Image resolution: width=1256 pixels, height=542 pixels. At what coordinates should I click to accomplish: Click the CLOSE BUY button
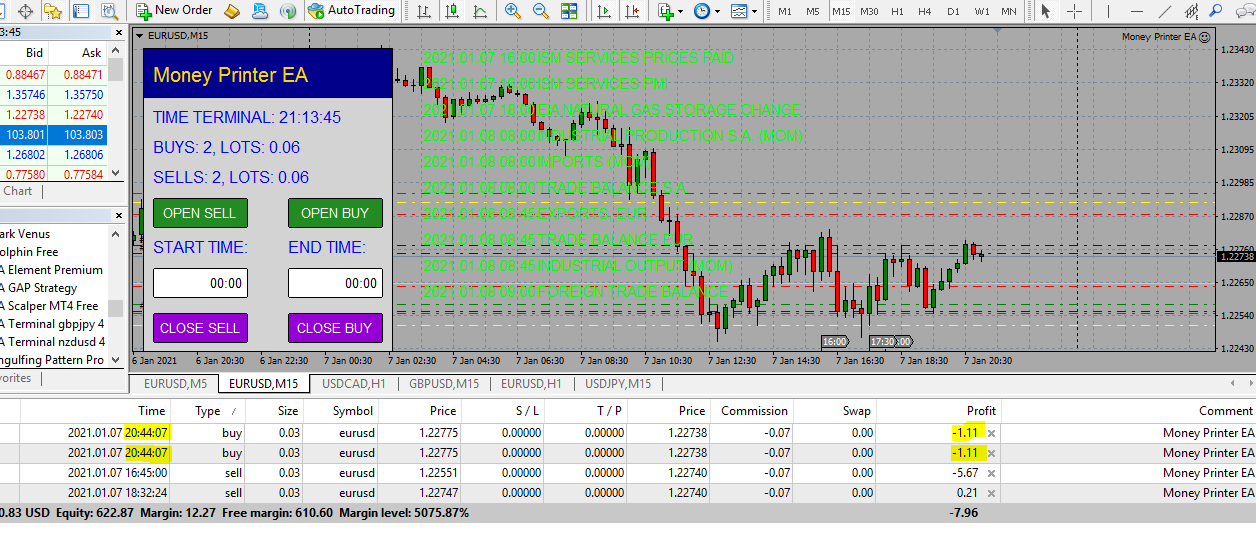(335, 328)
